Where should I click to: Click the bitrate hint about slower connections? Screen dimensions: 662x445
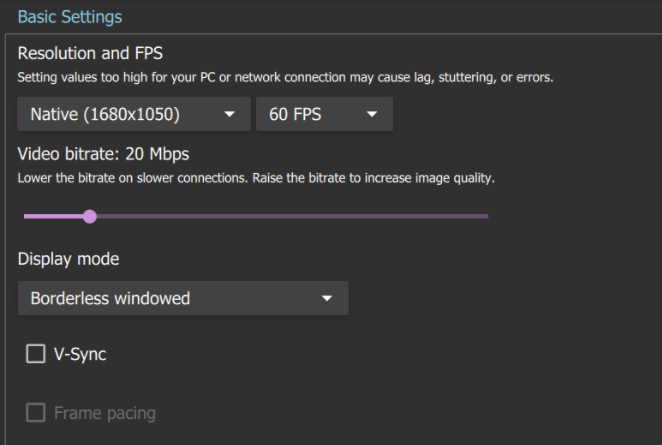tap(256, 179)
